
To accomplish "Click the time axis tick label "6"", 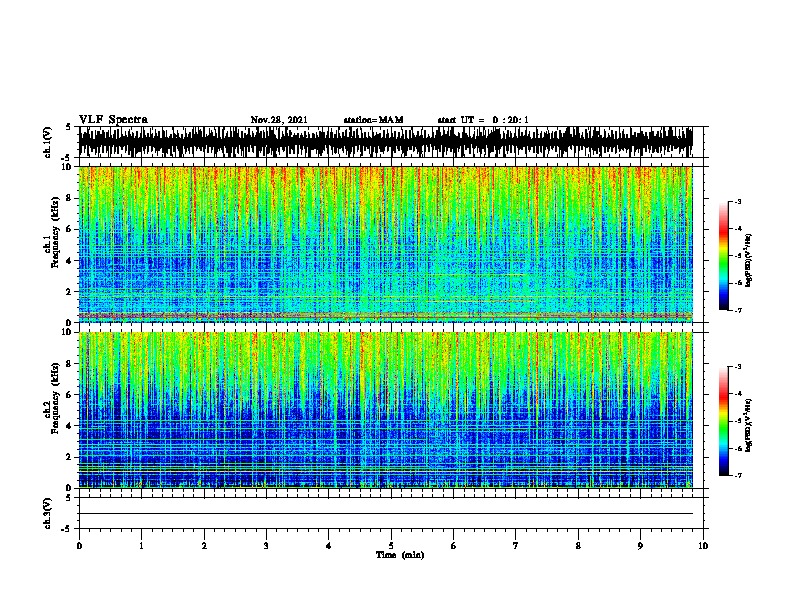I will click(x=453, y=546).
